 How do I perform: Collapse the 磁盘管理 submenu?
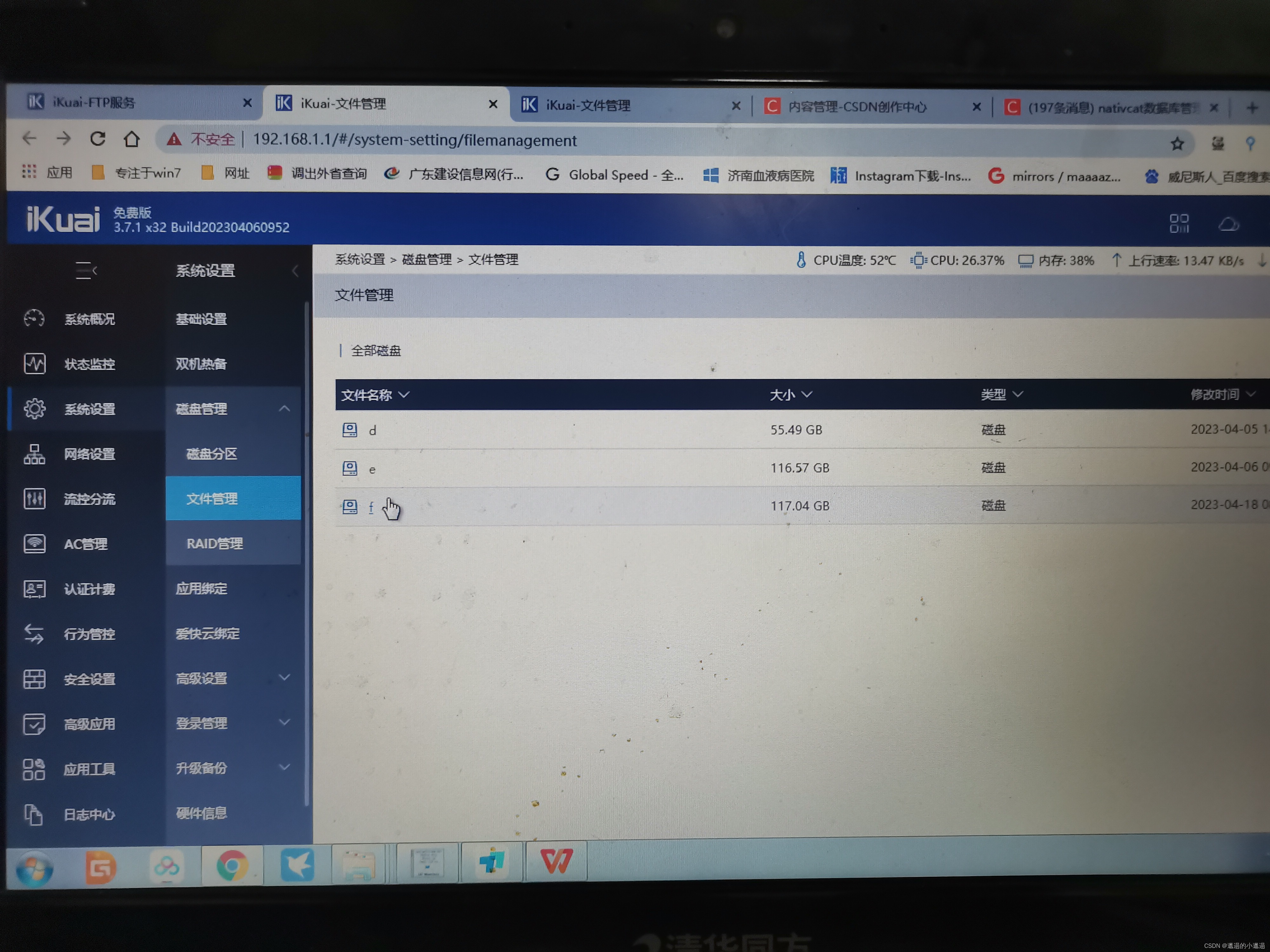click(x=284, y=409)
